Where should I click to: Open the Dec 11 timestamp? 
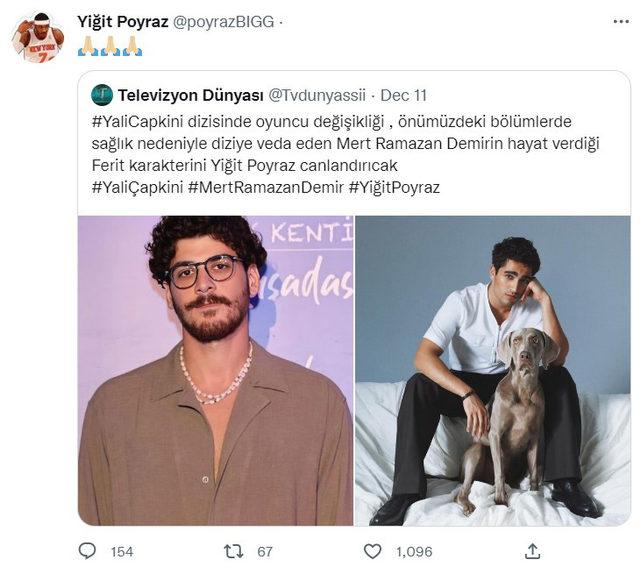point(404,96)
